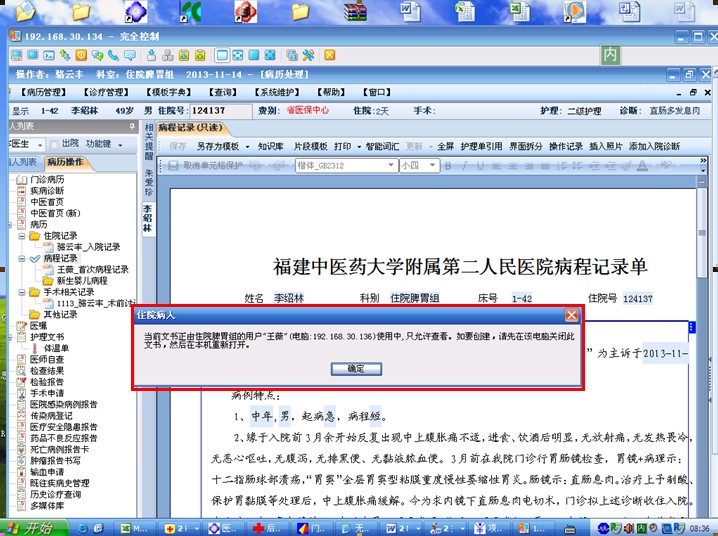Open the 功能键 dropdown arrow

pos(120,145)
